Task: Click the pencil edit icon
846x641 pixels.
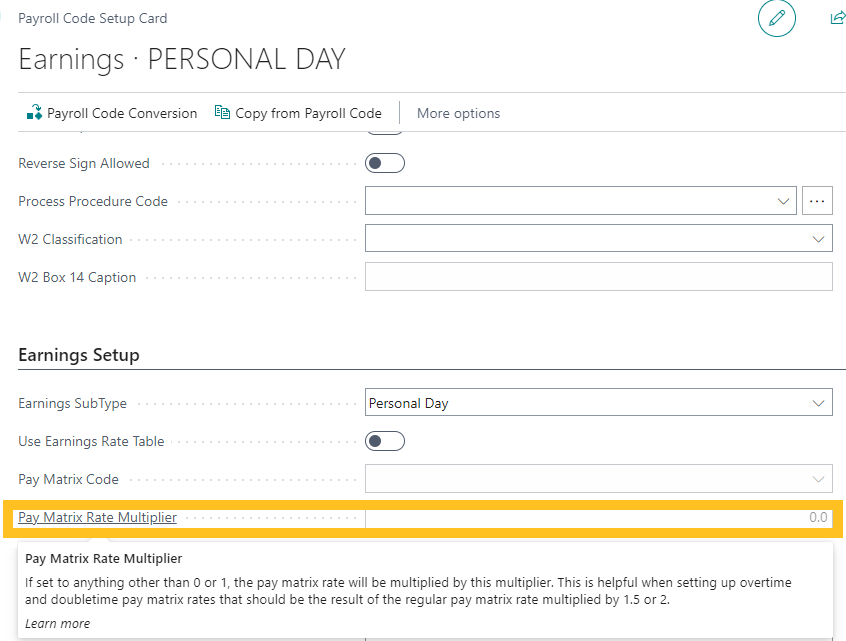Action: coord(776,19)
